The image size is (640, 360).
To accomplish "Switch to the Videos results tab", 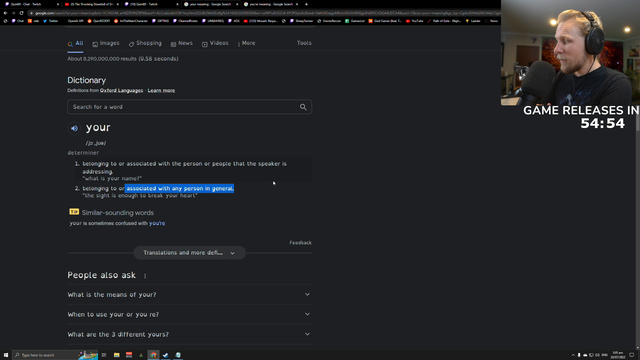I will click(x=215, y=43).
